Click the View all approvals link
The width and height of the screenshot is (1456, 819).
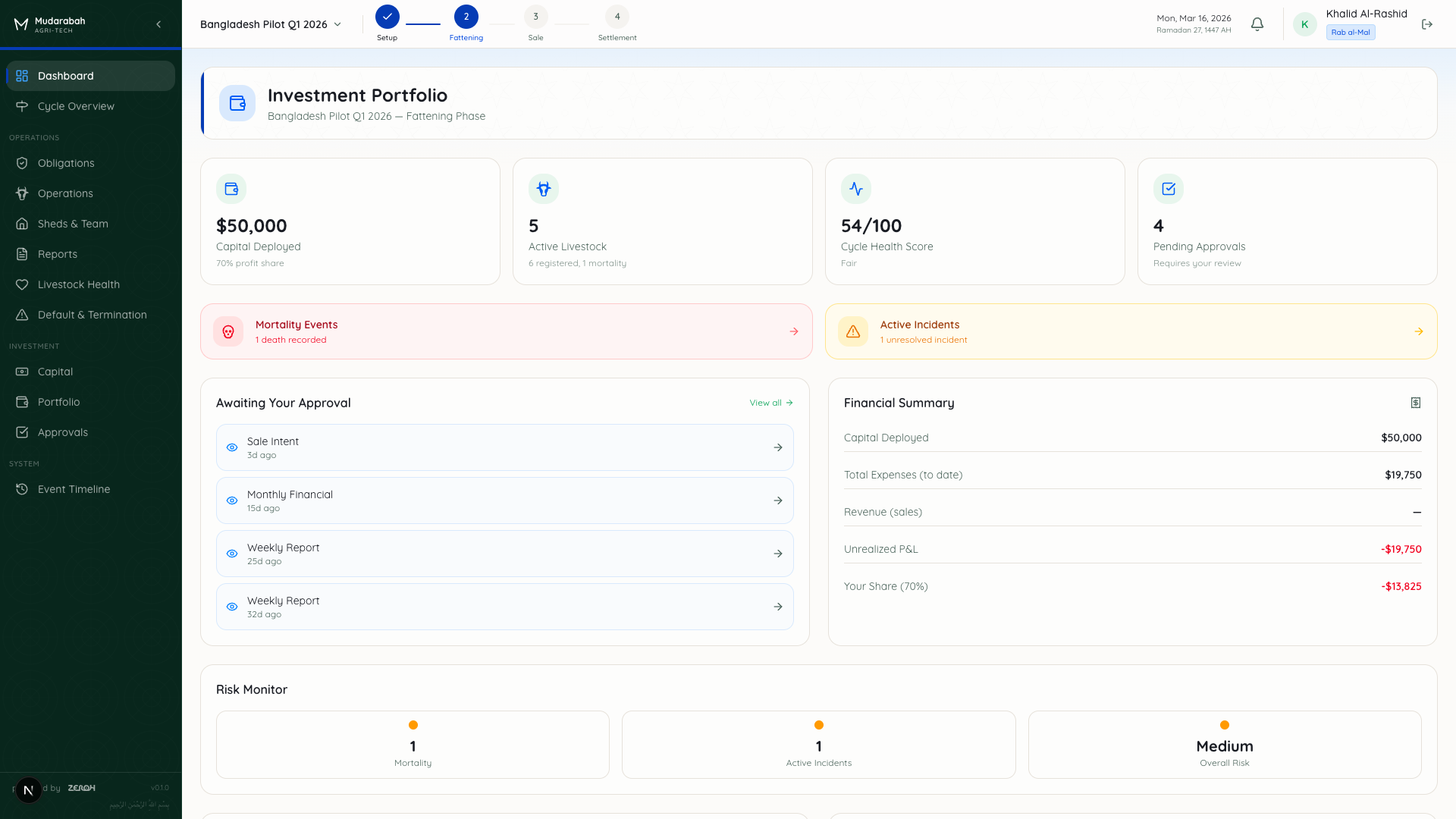click(x=770, y=403)
